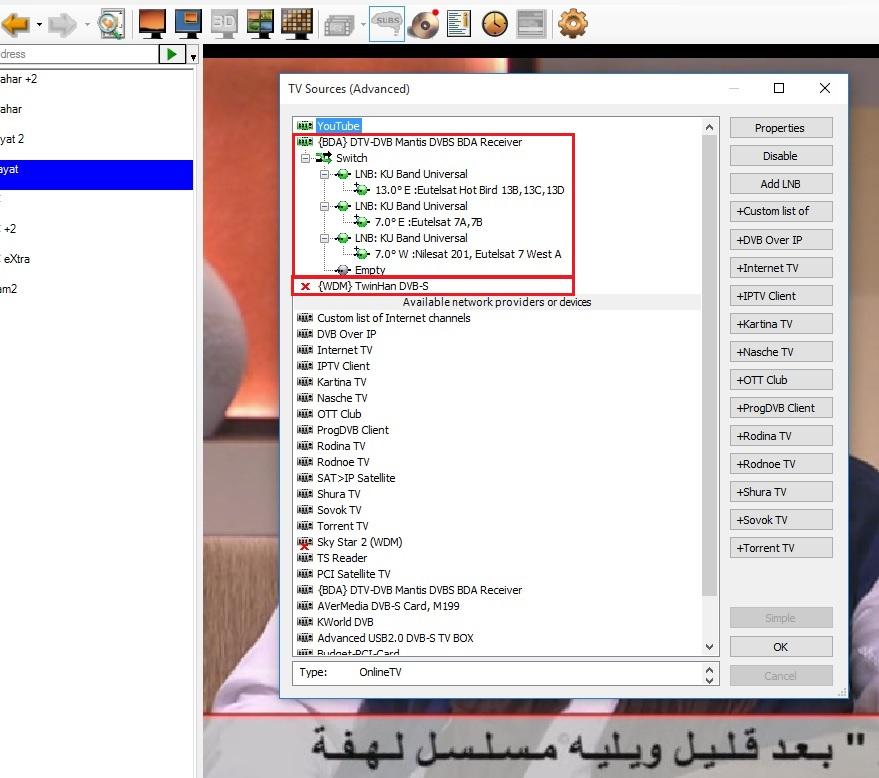Click the Add LNB button
879x778 pixels.
pyautogui.click(x=780, y=184)
